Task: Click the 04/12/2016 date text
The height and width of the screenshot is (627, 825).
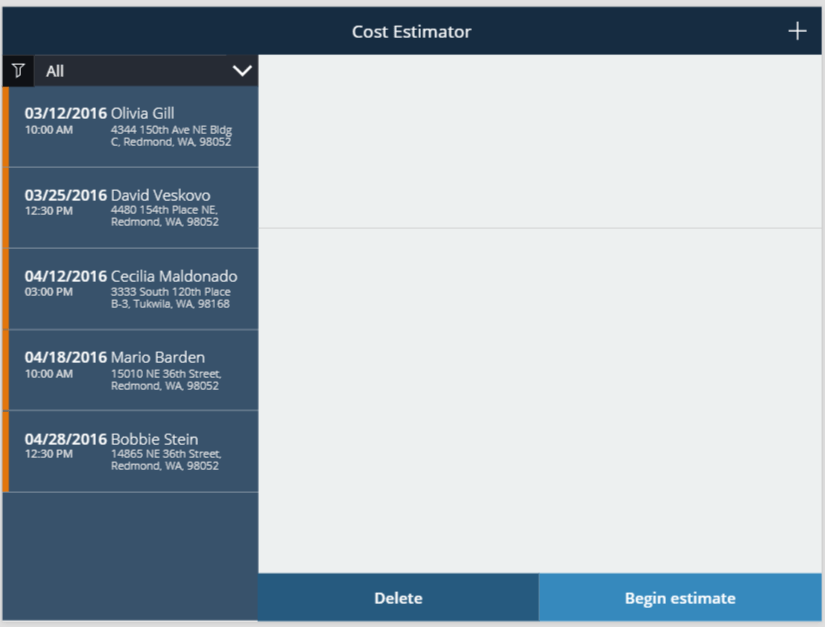Action: tap(66, 276)
